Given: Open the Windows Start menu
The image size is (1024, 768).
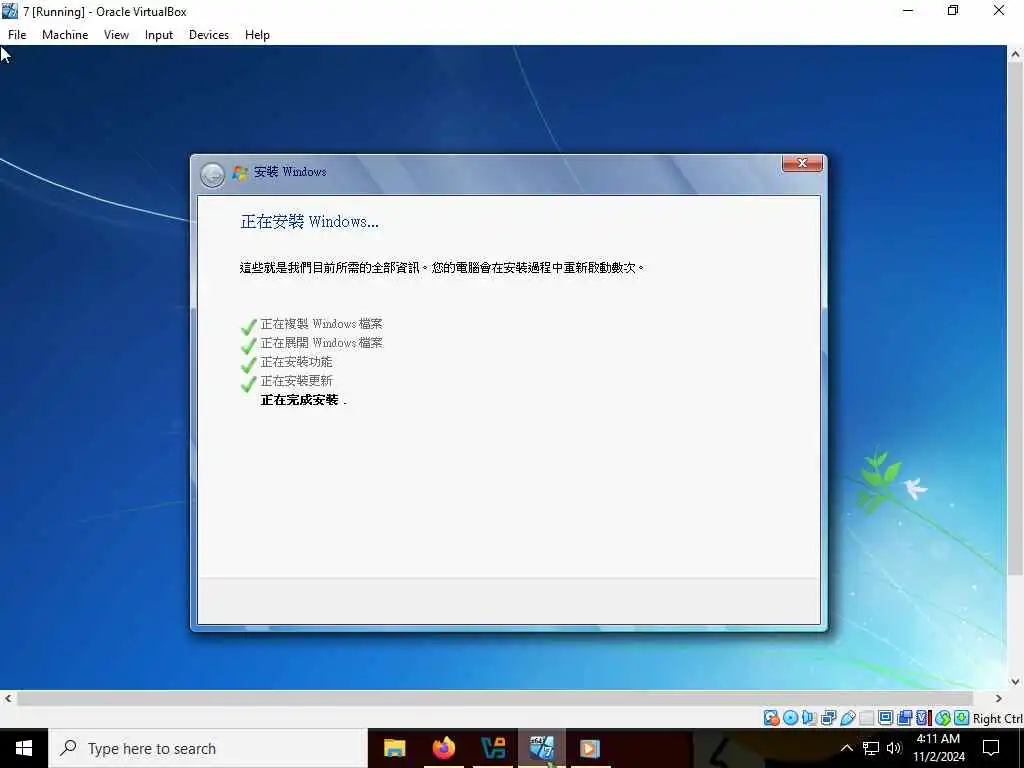Looking at the screenshot, I should pos(24,748).
